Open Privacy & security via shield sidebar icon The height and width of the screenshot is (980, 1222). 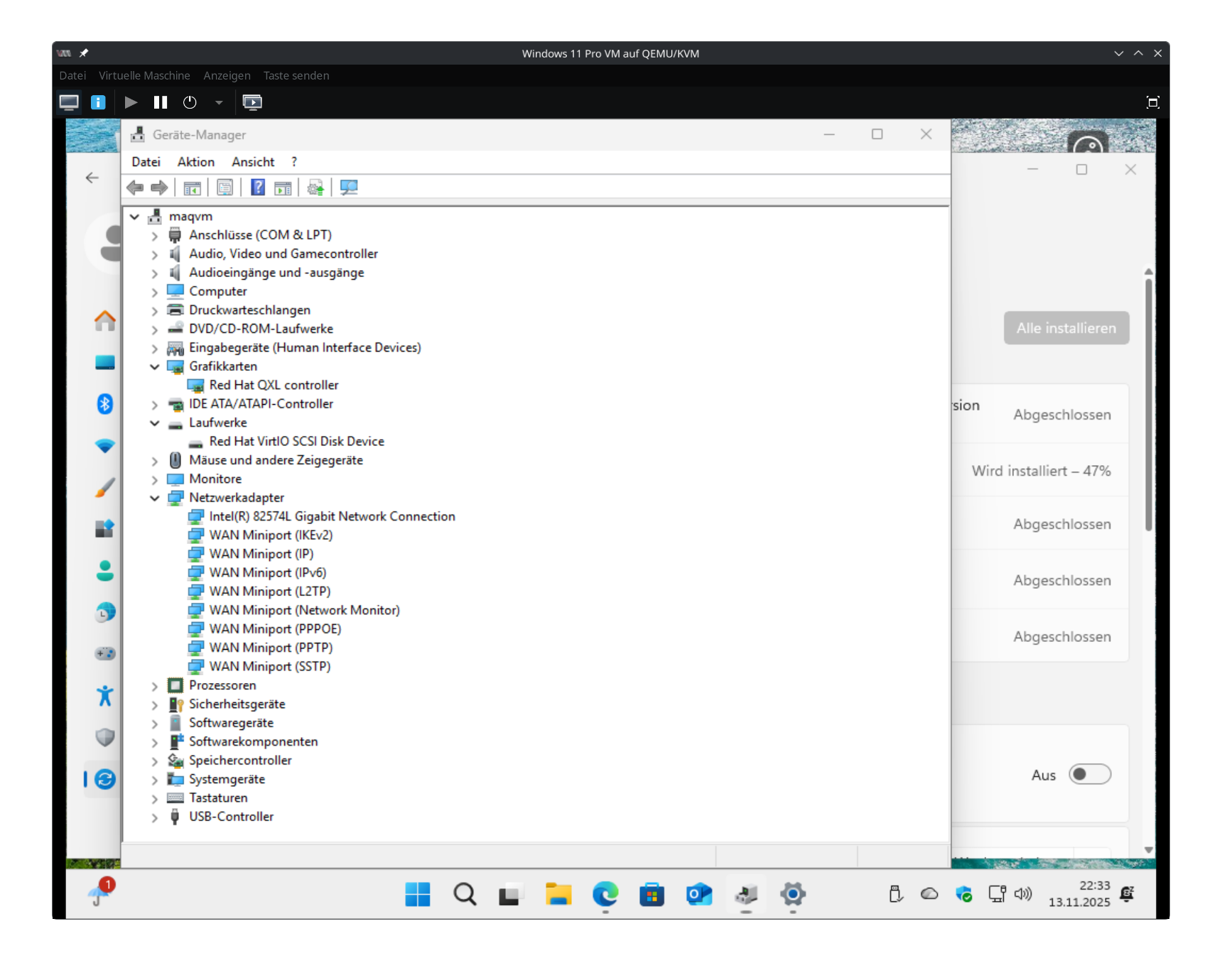click(x=105, y=737)
